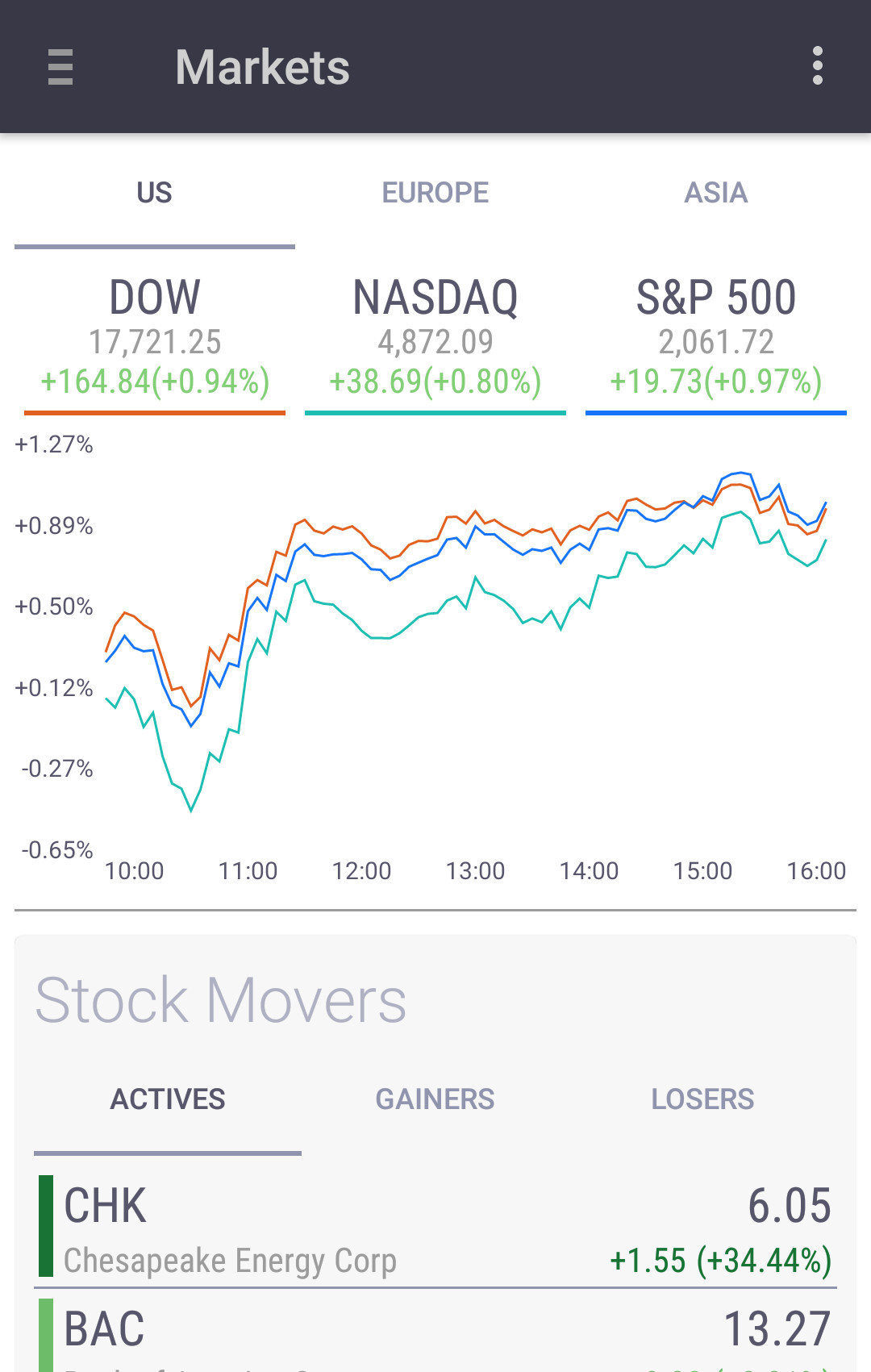Switch to the ASIA markets tab
Screen dimensions: 871x1372
716,194
